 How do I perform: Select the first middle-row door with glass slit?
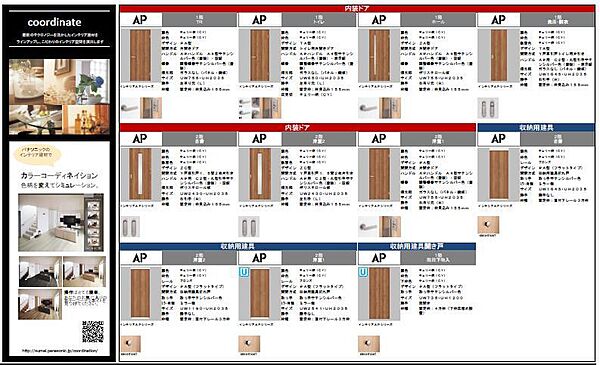point(140,174)
